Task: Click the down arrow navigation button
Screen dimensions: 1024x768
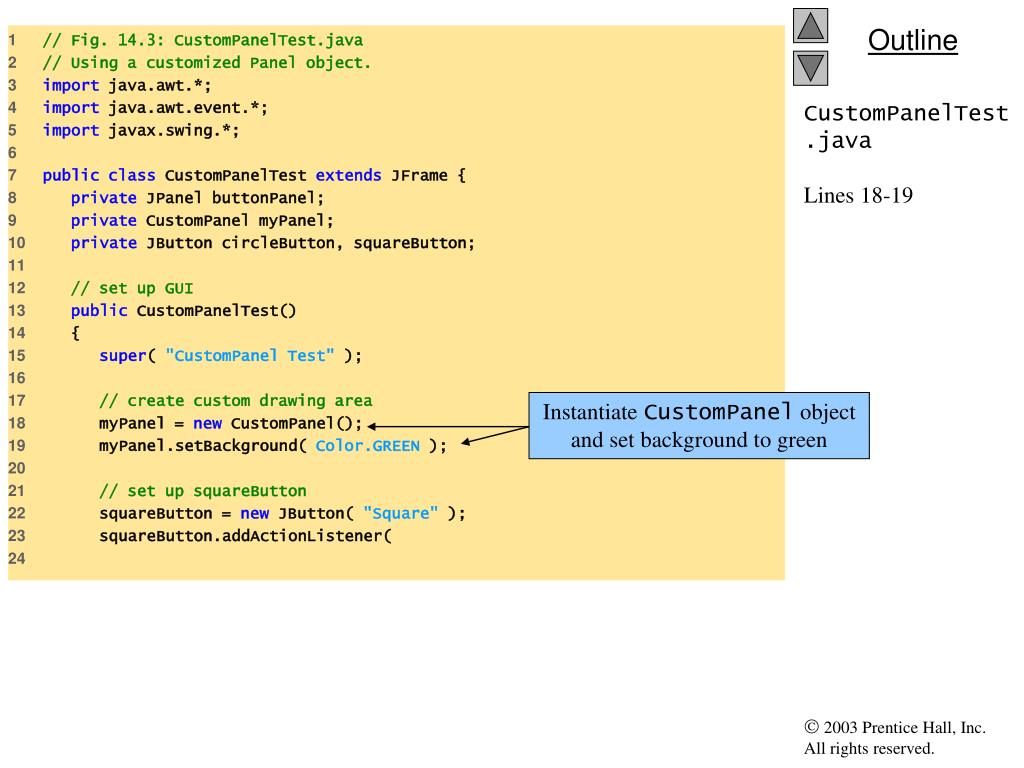Action: 810,68
